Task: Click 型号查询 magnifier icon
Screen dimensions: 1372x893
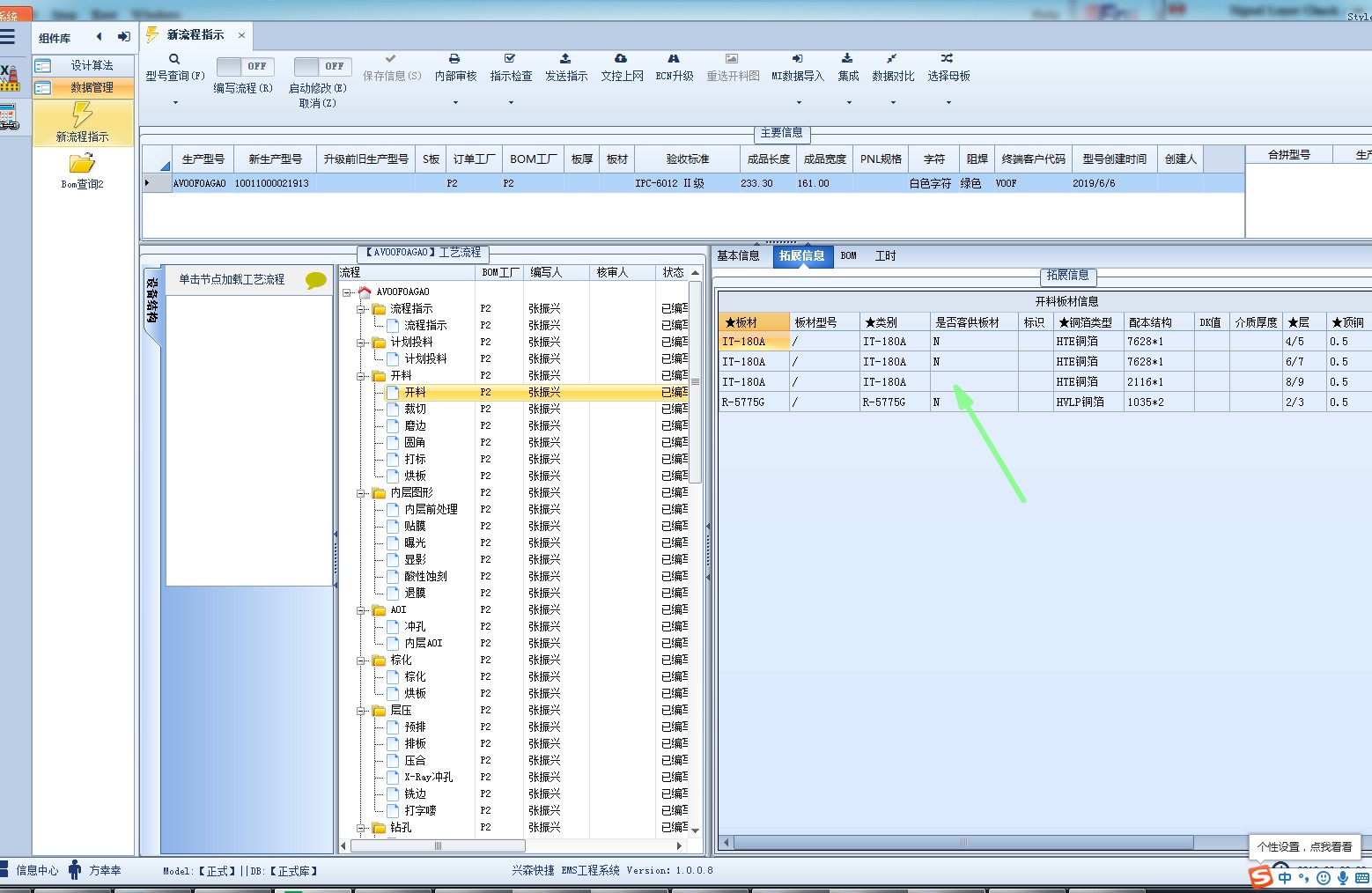Action: [174, 59]
